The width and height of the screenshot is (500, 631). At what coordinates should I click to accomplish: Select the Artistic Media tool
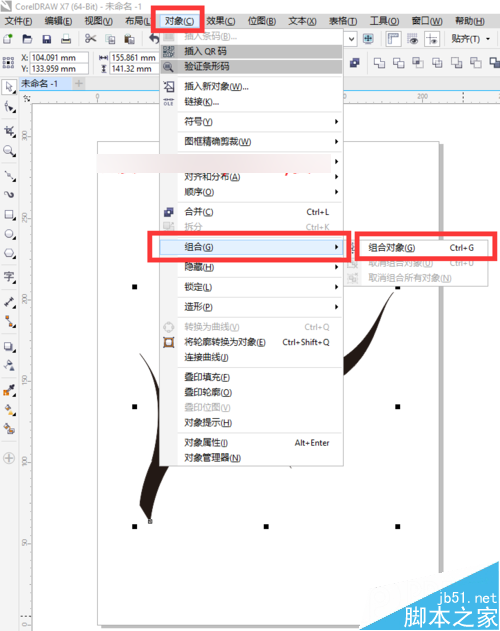[9, 195]
